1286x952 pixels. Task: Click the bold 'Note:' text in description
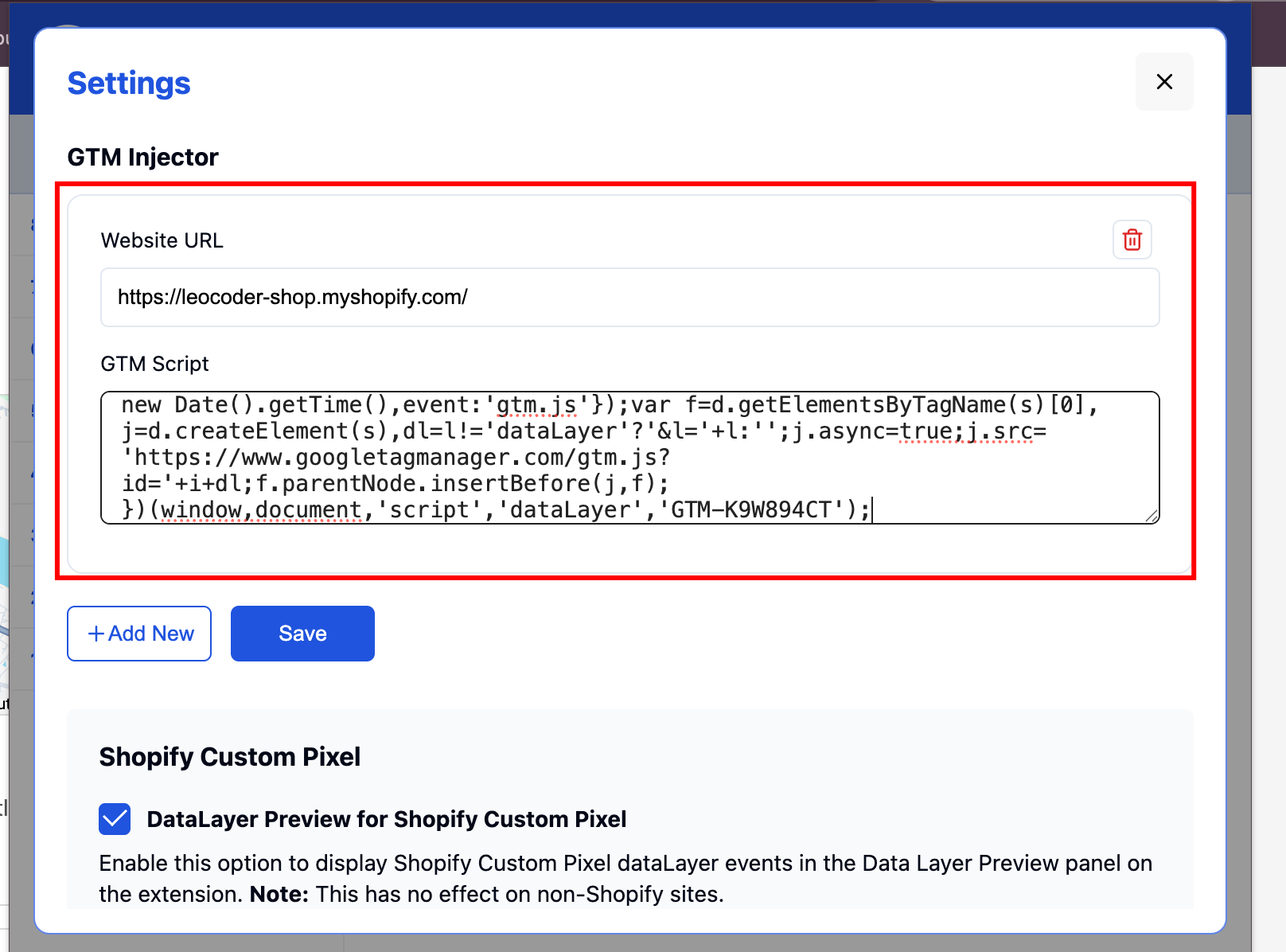tap(279, 894)
